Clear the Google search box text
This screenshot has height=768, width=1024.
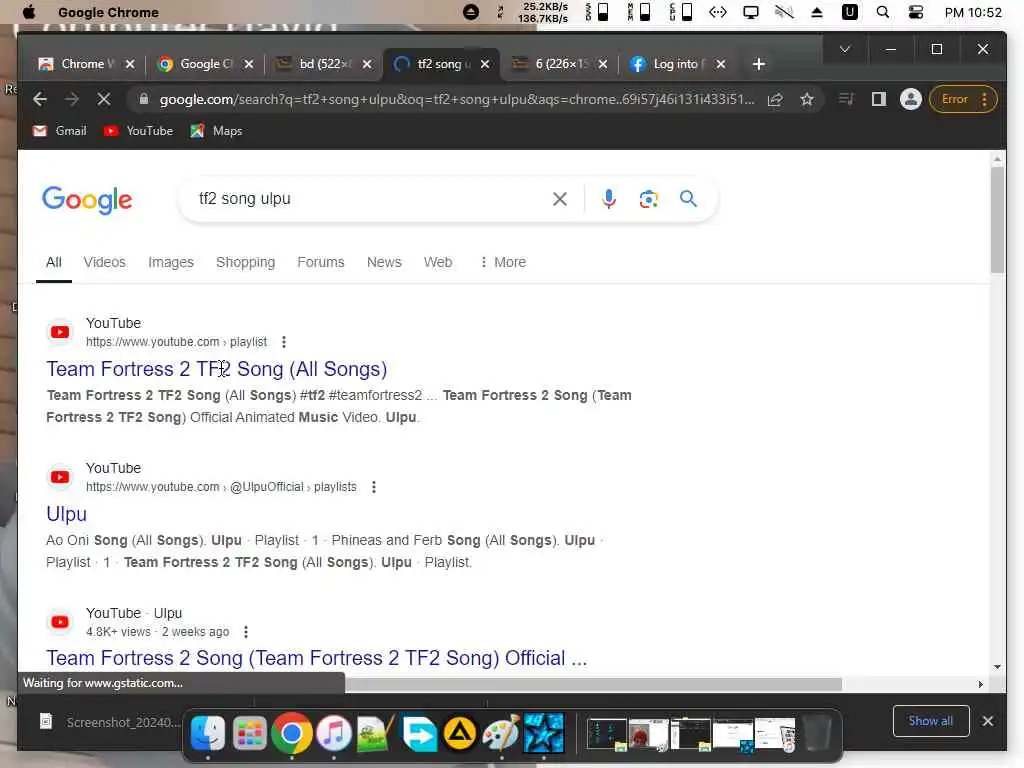(x=560, y=199)
